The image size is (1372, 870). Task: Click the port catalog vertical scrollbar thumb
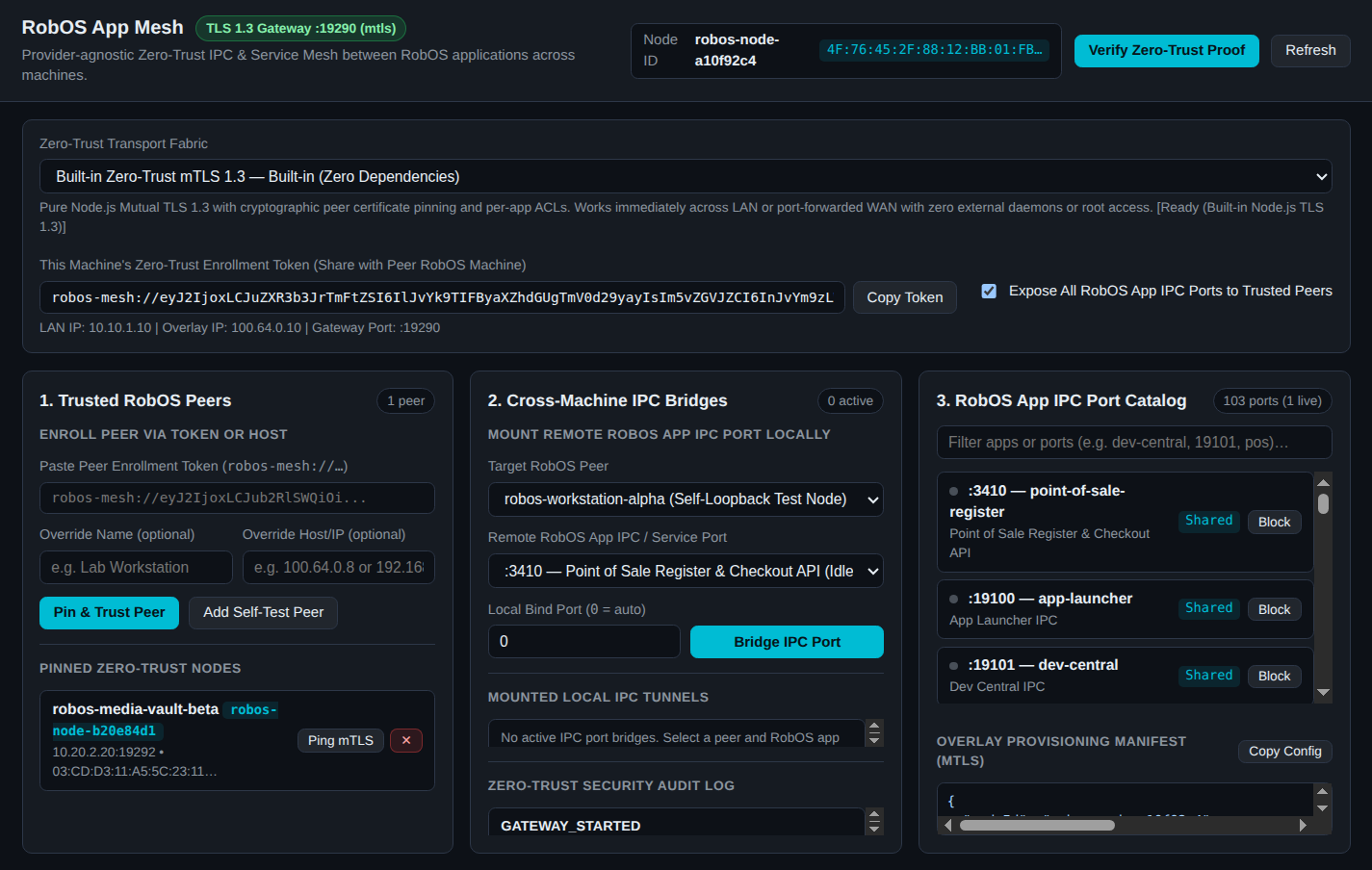[x=1323, y=503]
